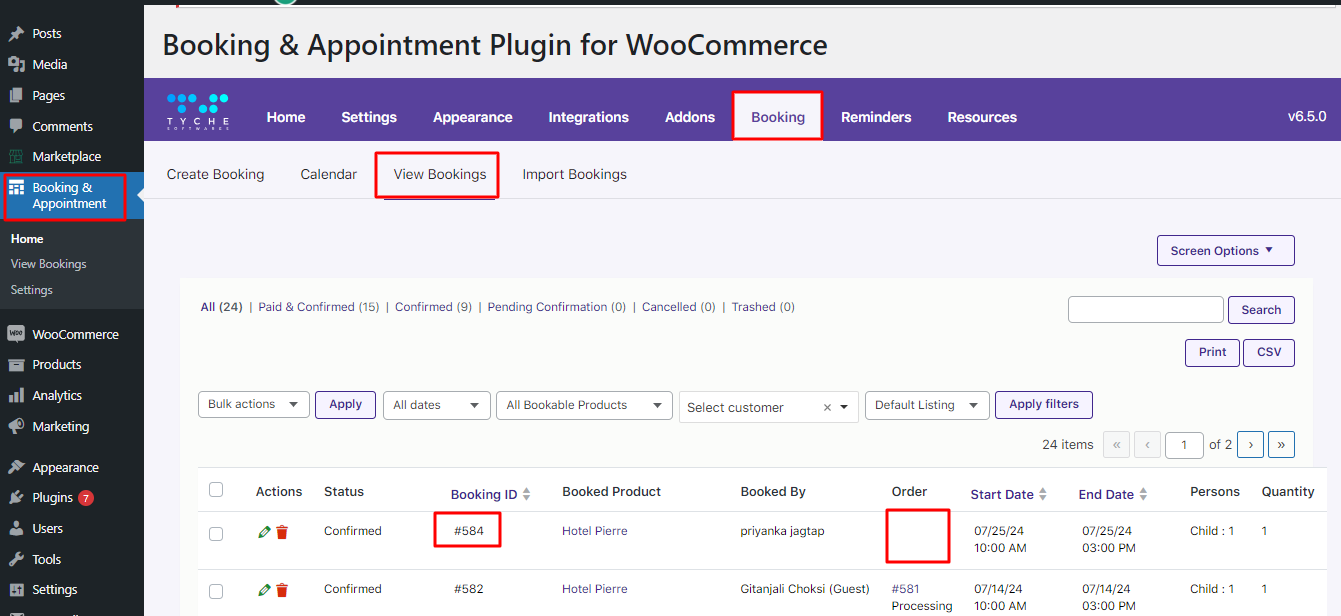This screenshot has height=616, width=1341.
Task: Go to last page of bookings
Action: [1282, 445]
